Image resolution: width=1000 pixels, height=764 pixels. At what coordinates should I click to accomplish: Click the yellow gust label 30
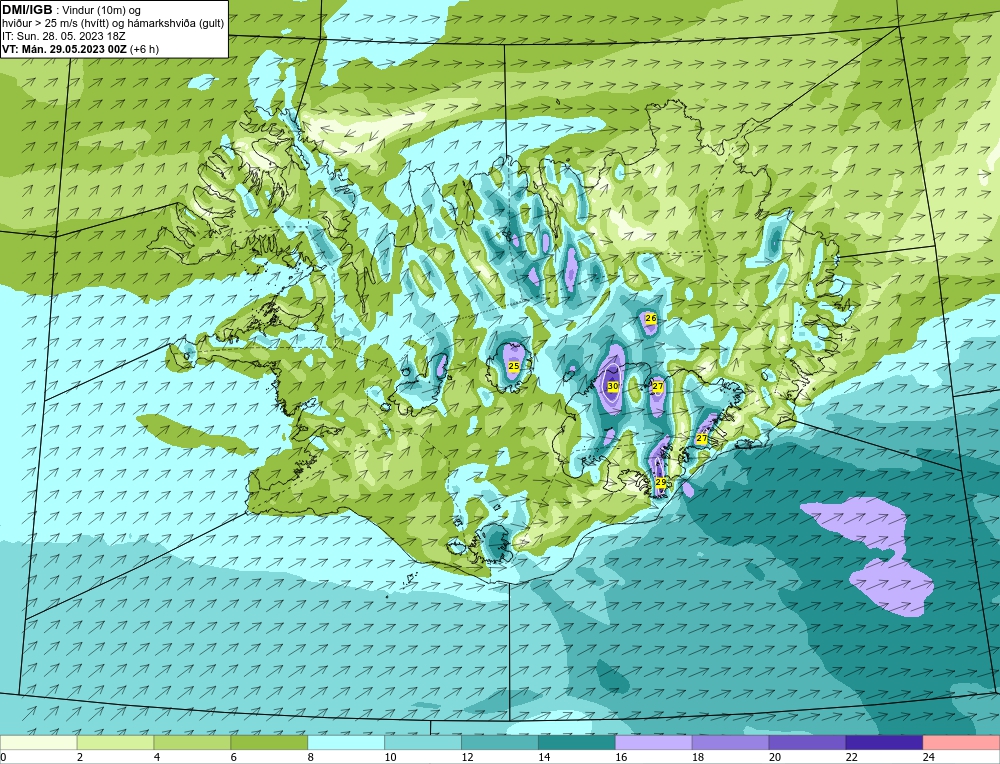coord(612,386)
